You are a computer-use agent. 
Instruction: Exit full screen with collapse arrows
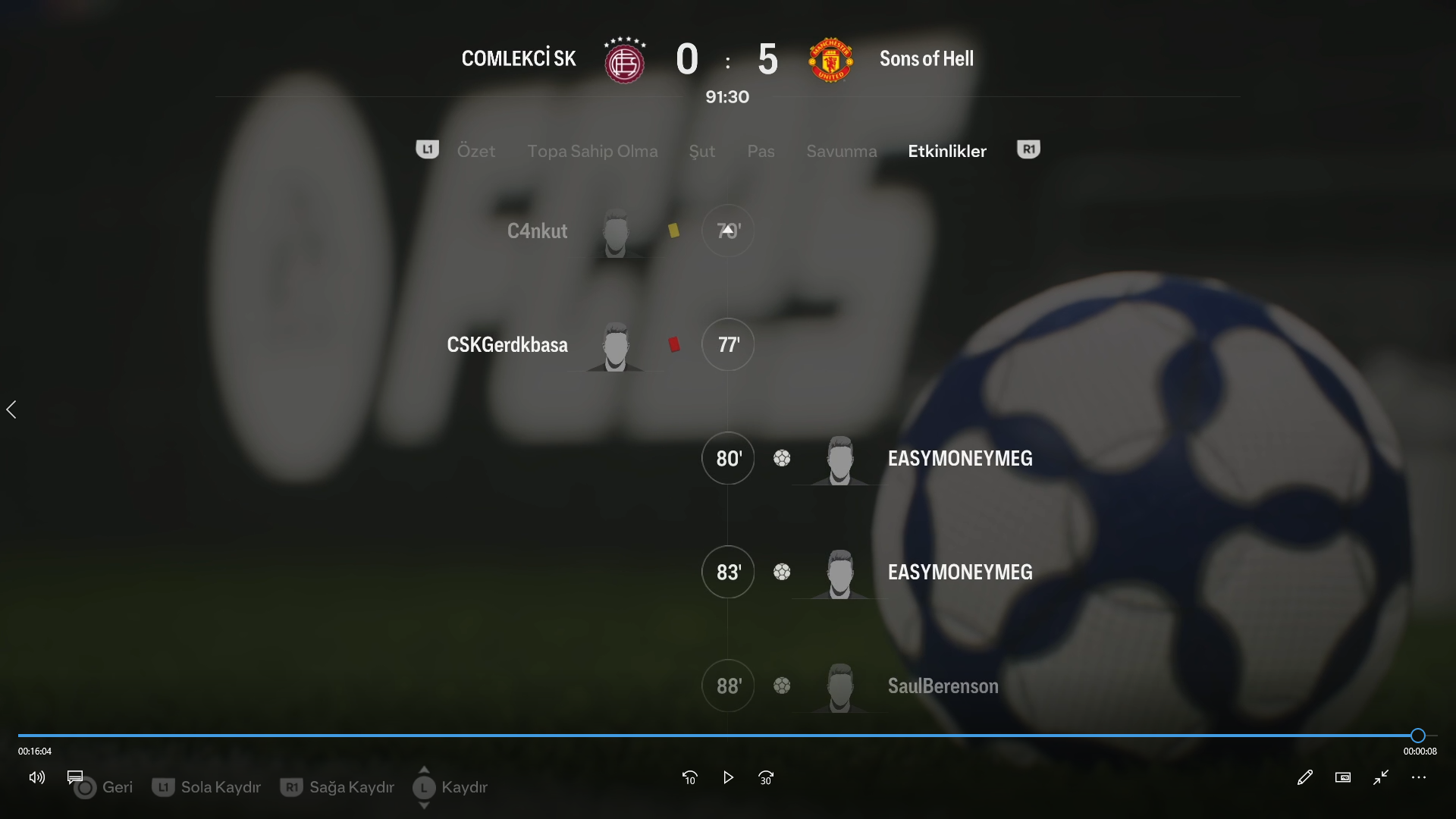coord(1381,777)
